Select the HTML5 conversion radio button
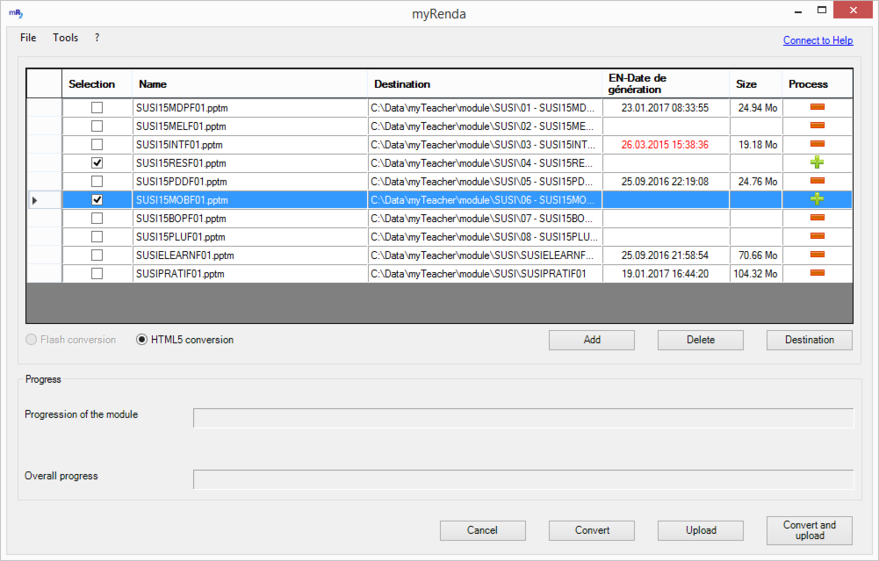 [x=142, y=340]
